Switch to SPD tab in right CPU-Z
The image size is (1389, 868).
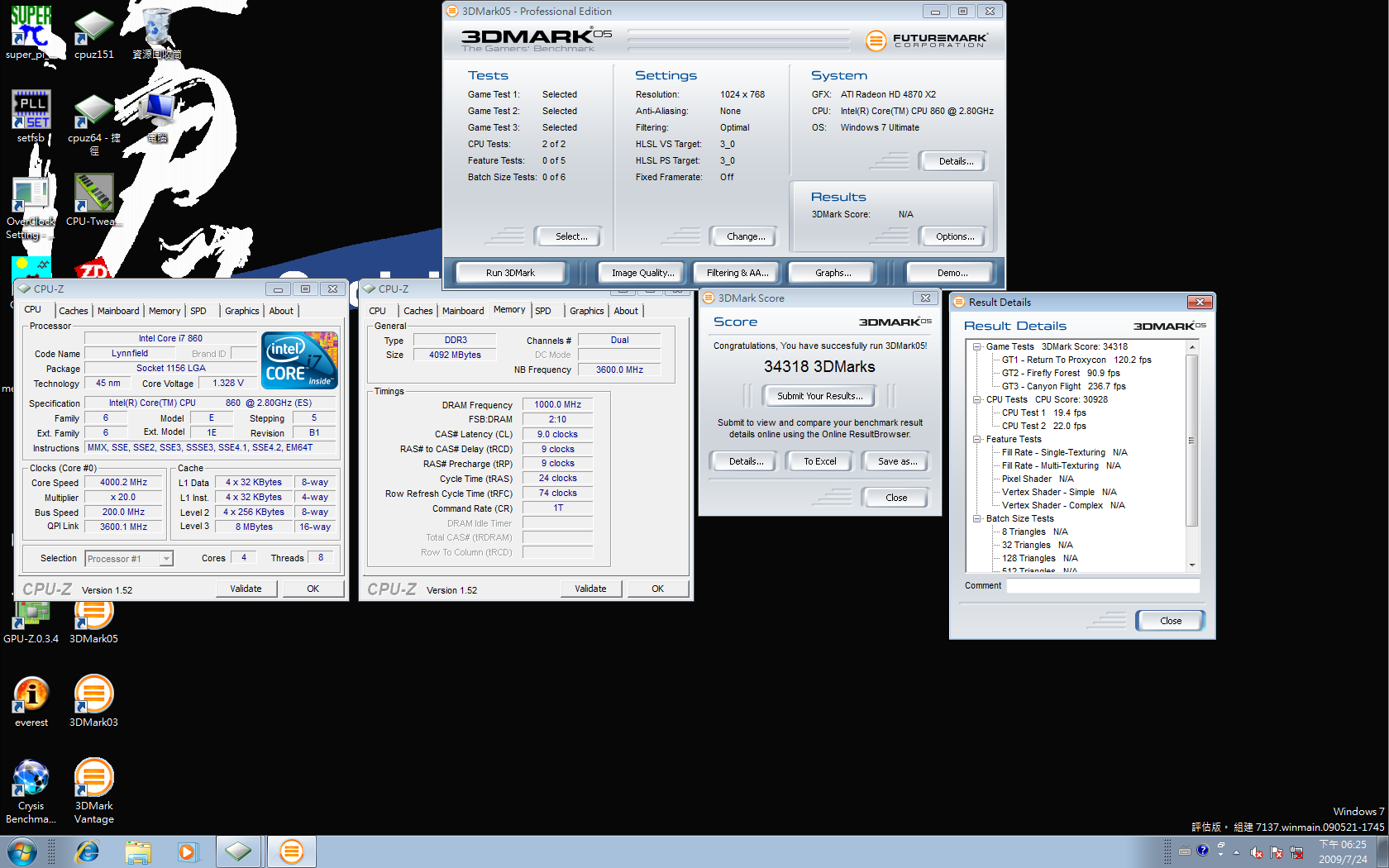[543, 311]
